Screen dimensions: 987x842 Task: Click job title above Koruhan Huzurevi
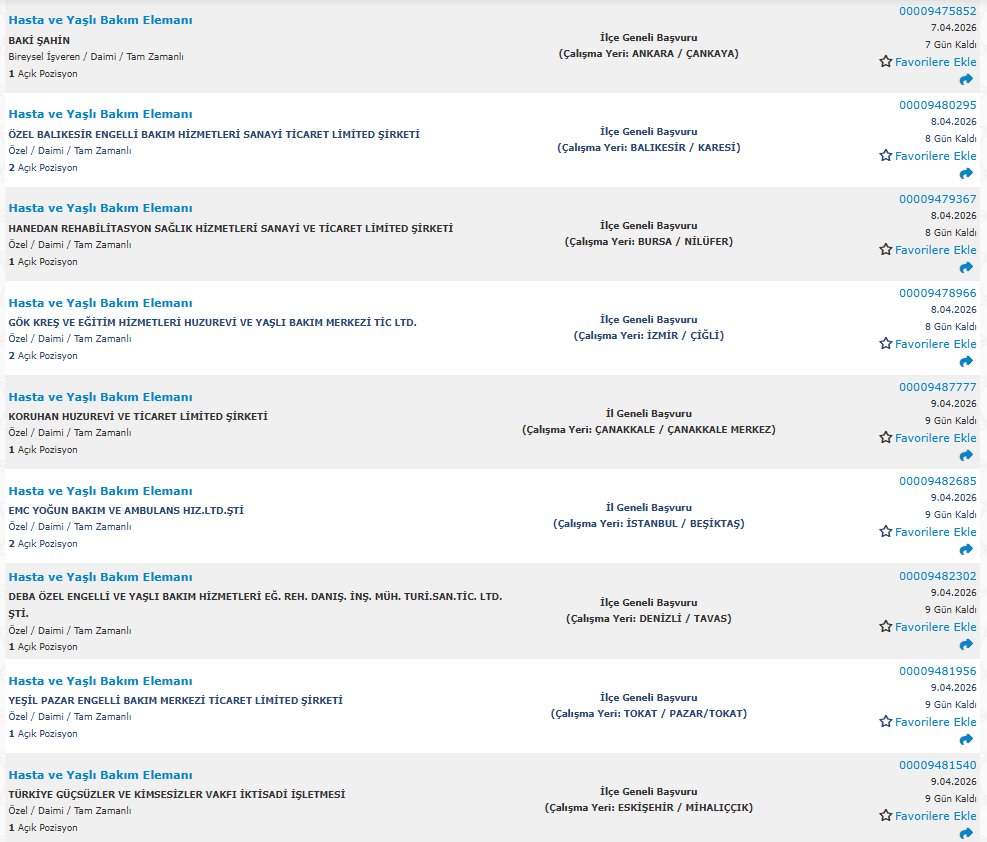click(x=100, y=397)
